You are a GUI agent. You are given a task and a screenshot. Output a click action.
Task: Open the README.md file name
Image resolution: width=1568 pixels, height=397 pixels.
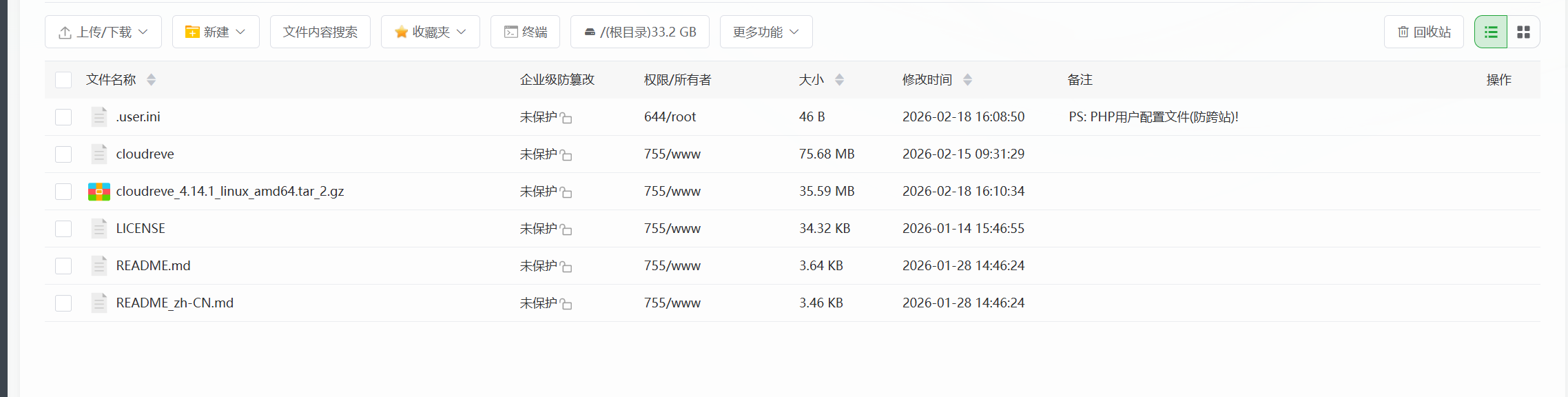[153, 265]
